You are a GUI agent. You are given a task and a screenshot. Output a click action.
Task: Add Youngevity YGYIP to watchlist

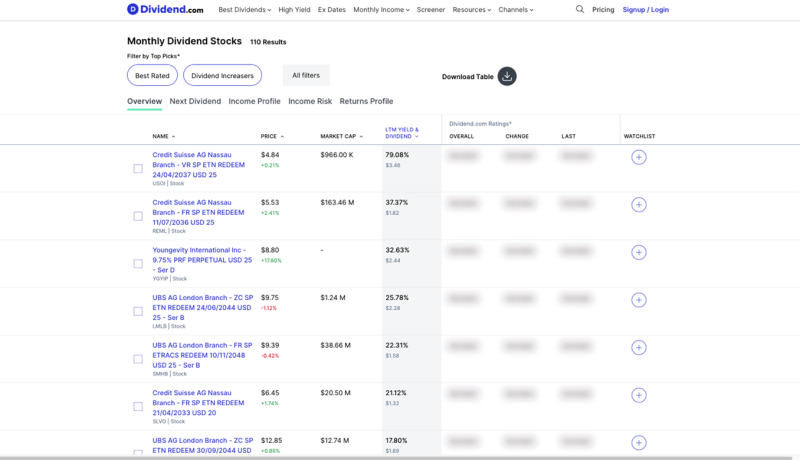639,252
